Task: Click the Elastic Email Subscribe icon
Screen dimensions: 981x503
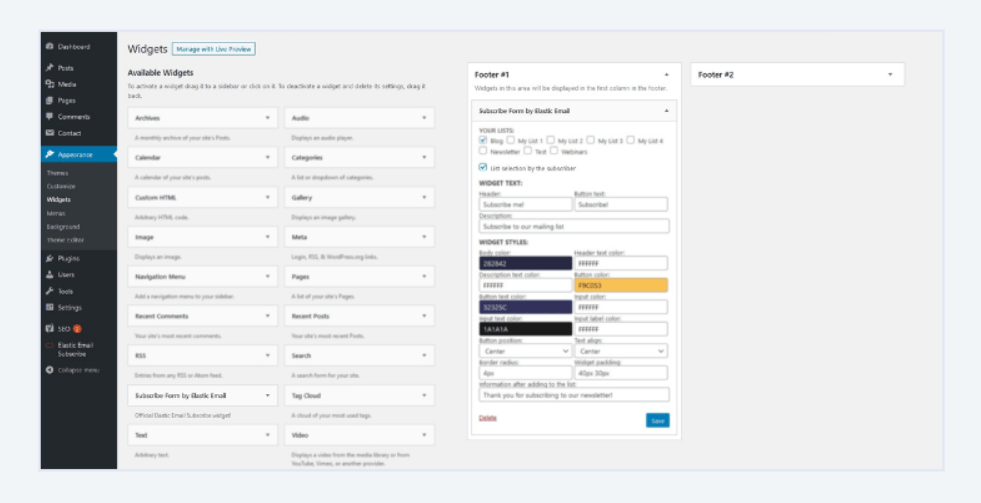Action: point(50,345)
